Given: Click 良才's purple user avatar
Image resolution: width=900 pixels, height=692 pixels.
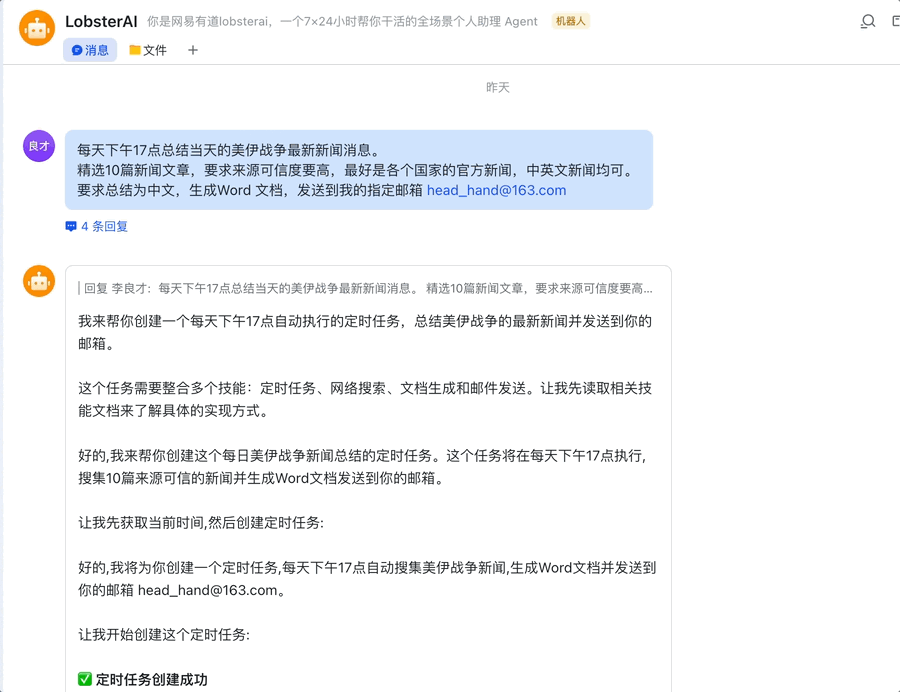Looking at the screenshot, I should coord(38,146).
